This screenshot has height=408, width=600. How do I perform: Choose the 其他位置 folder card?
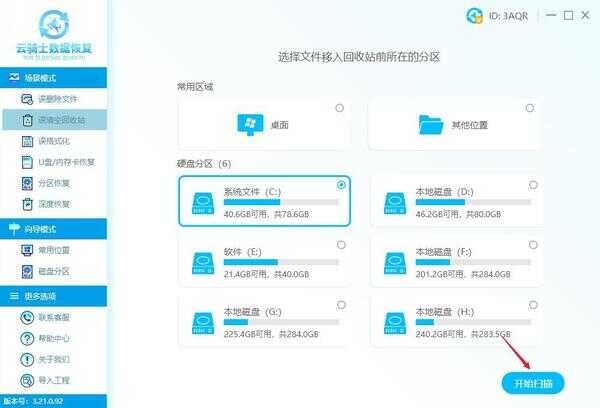tap(455, 124)
